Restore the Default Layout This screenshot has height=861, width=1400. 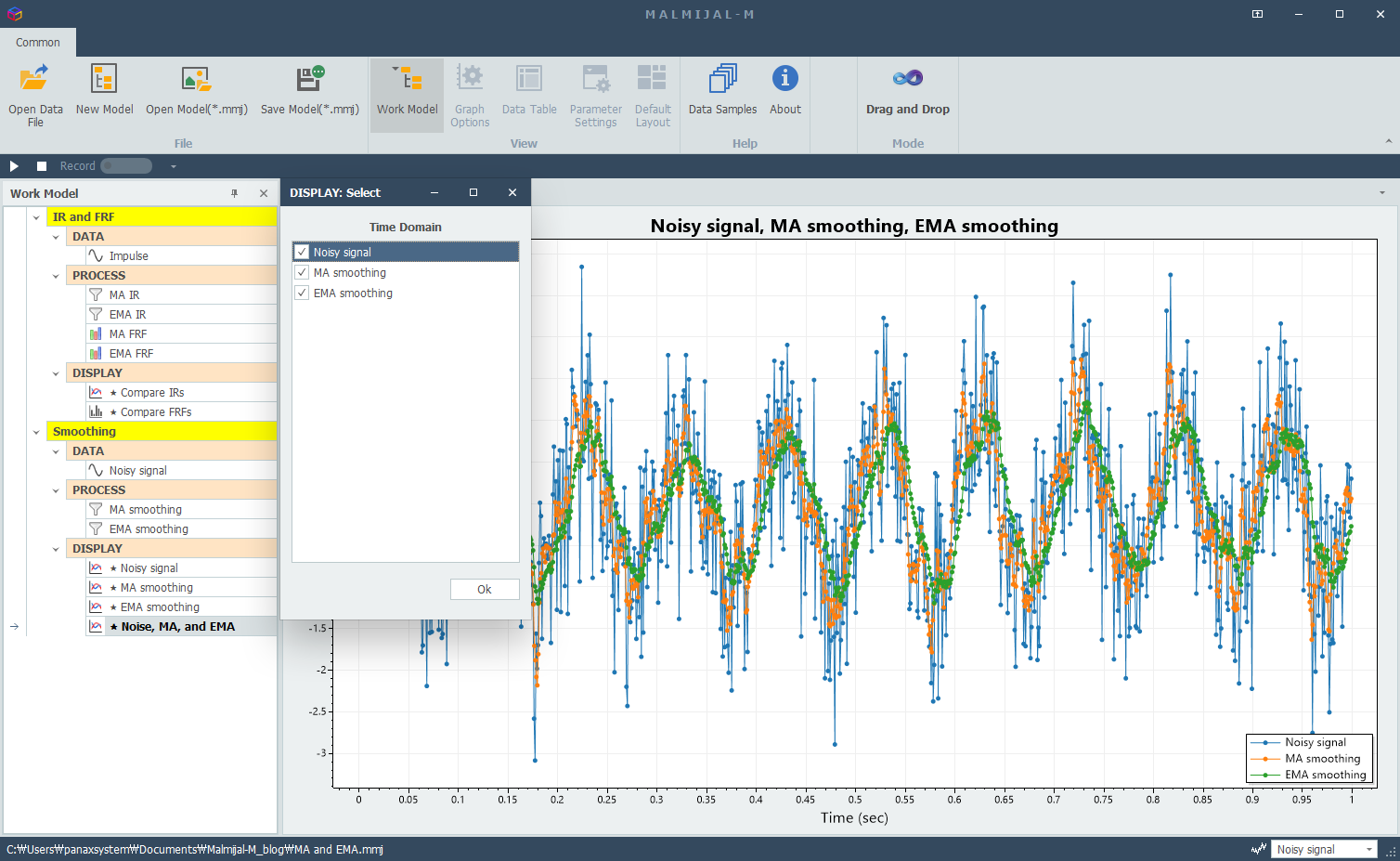[x=653, y=95]
